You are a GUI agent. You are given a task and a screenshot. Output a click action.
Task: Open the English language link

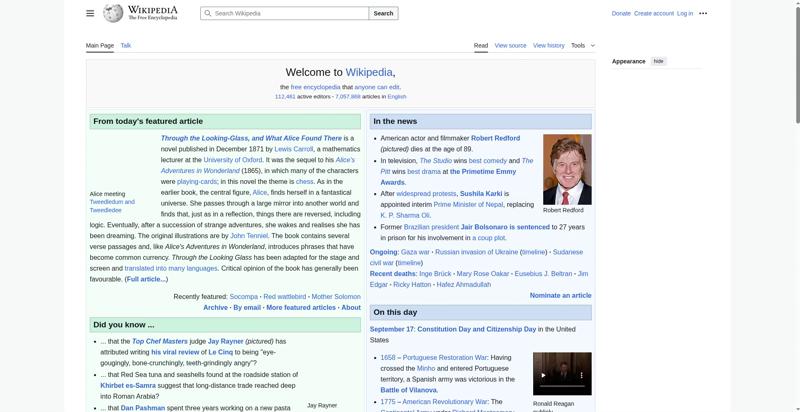pos(397,96)
